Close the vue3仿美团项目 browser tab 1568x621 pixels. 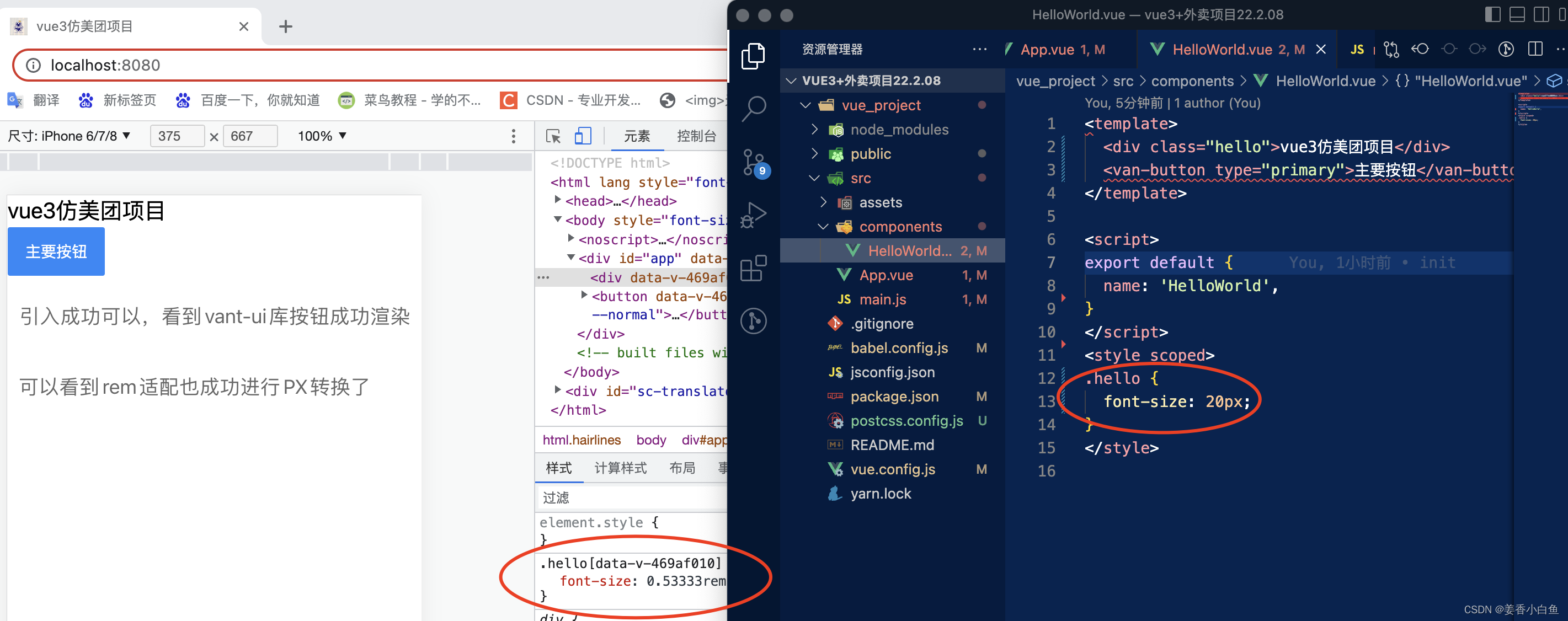[243, 26]
